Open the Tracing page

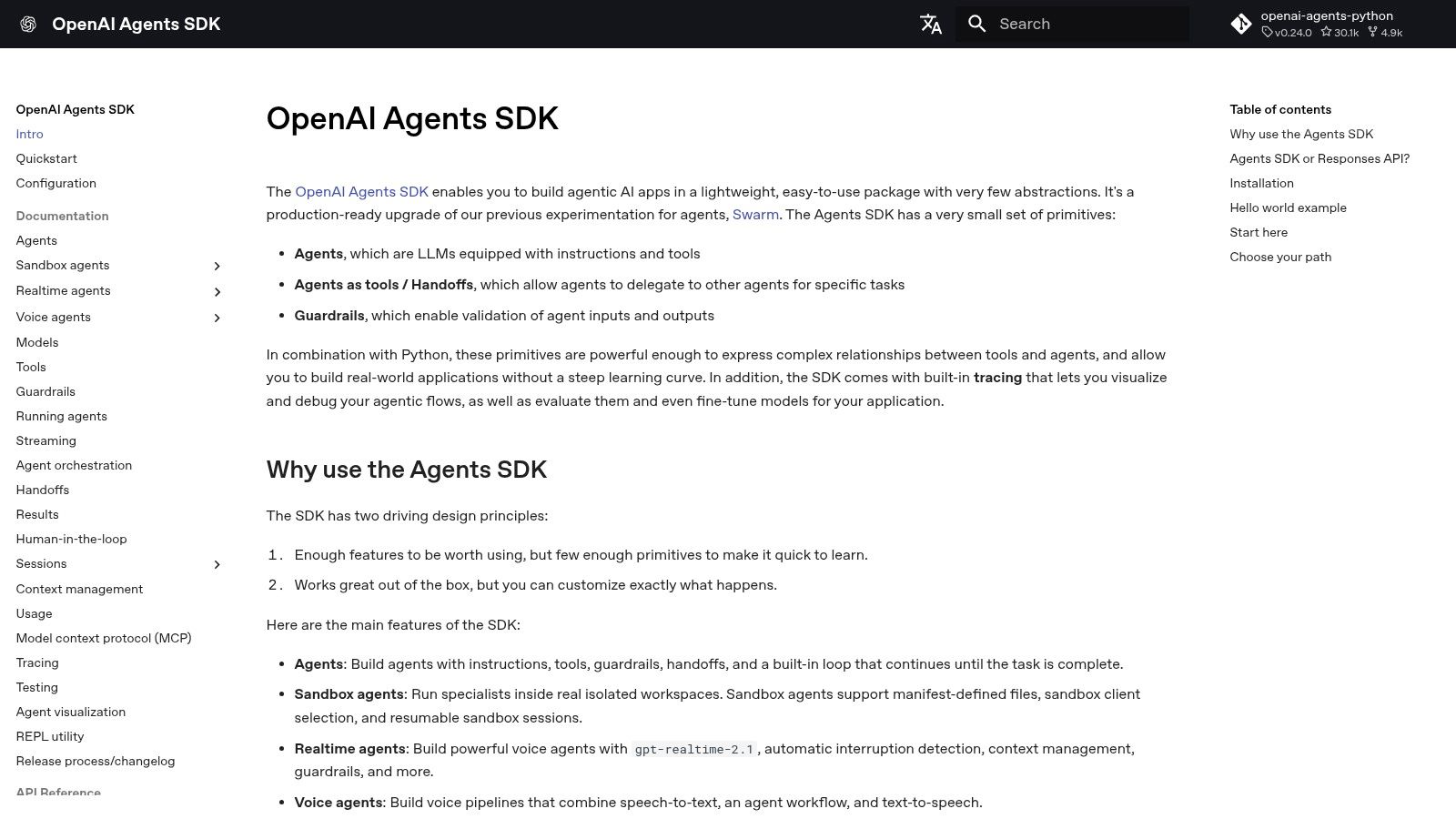tap(37, 662)
